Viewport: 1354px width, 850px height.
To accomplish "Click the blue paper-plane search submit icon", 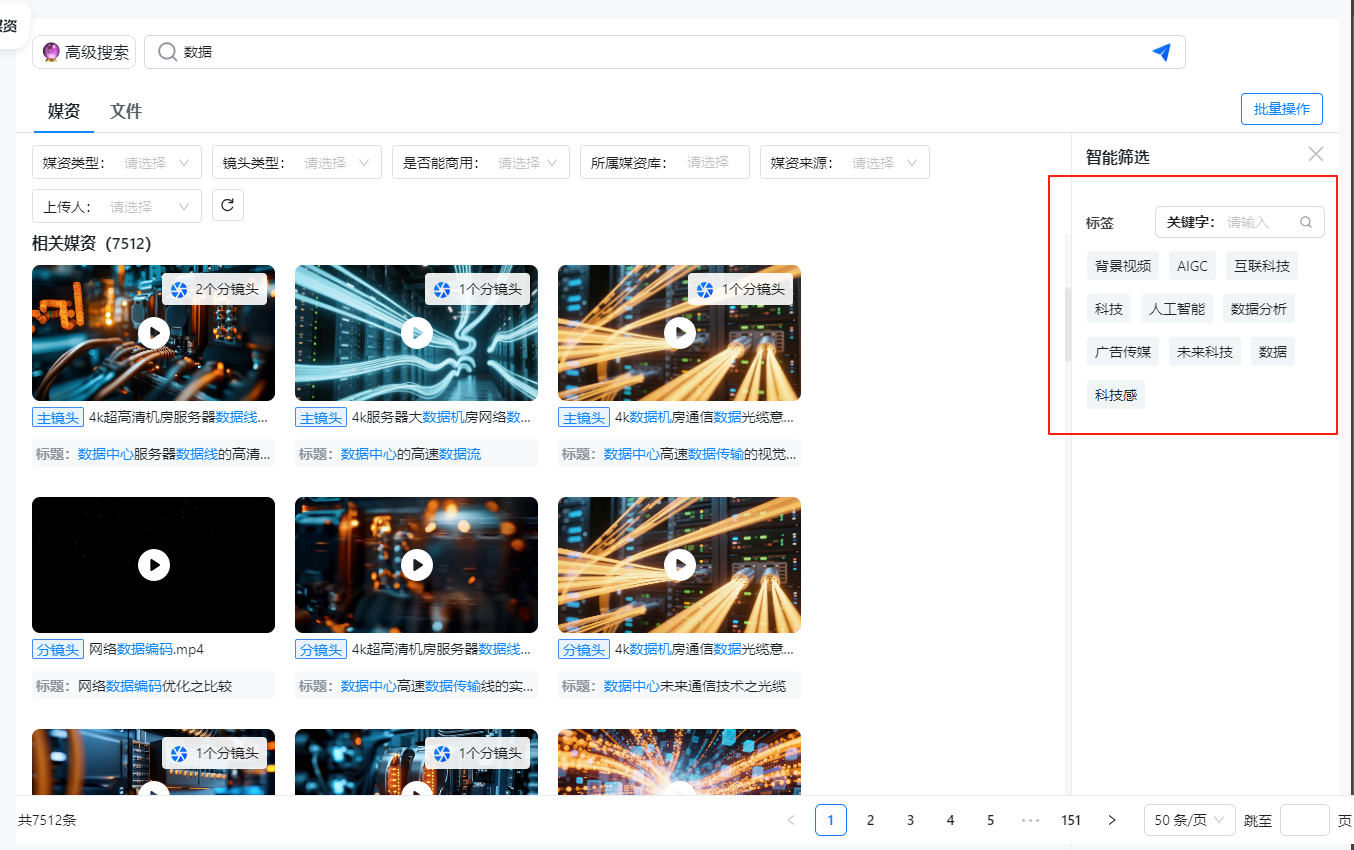I will pyautogui.click(x=1161, y=52).
